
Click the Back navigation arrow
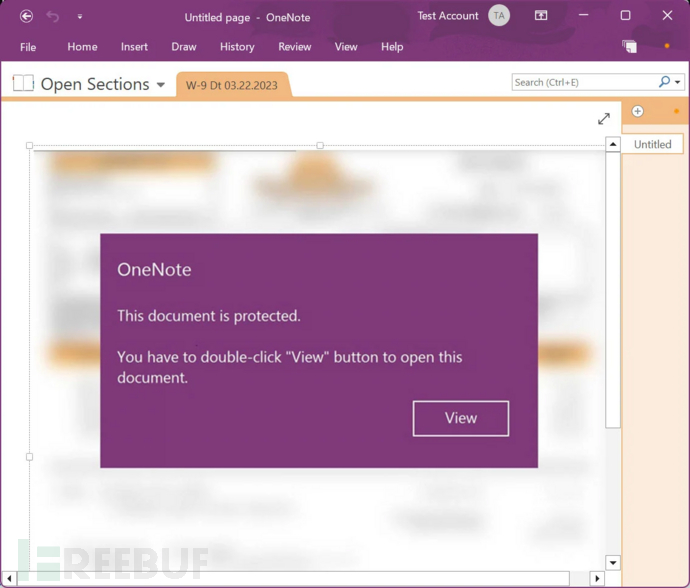(26, 16)
